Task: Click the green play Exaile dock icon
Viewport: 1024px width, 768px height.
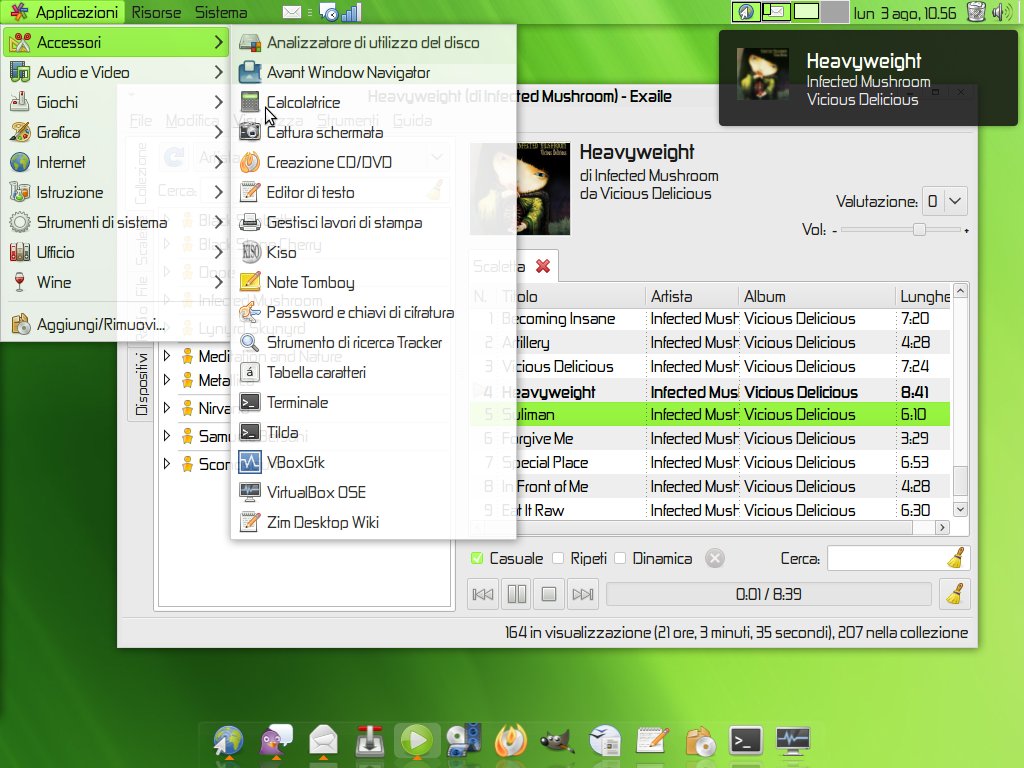Action: (417, 741)
